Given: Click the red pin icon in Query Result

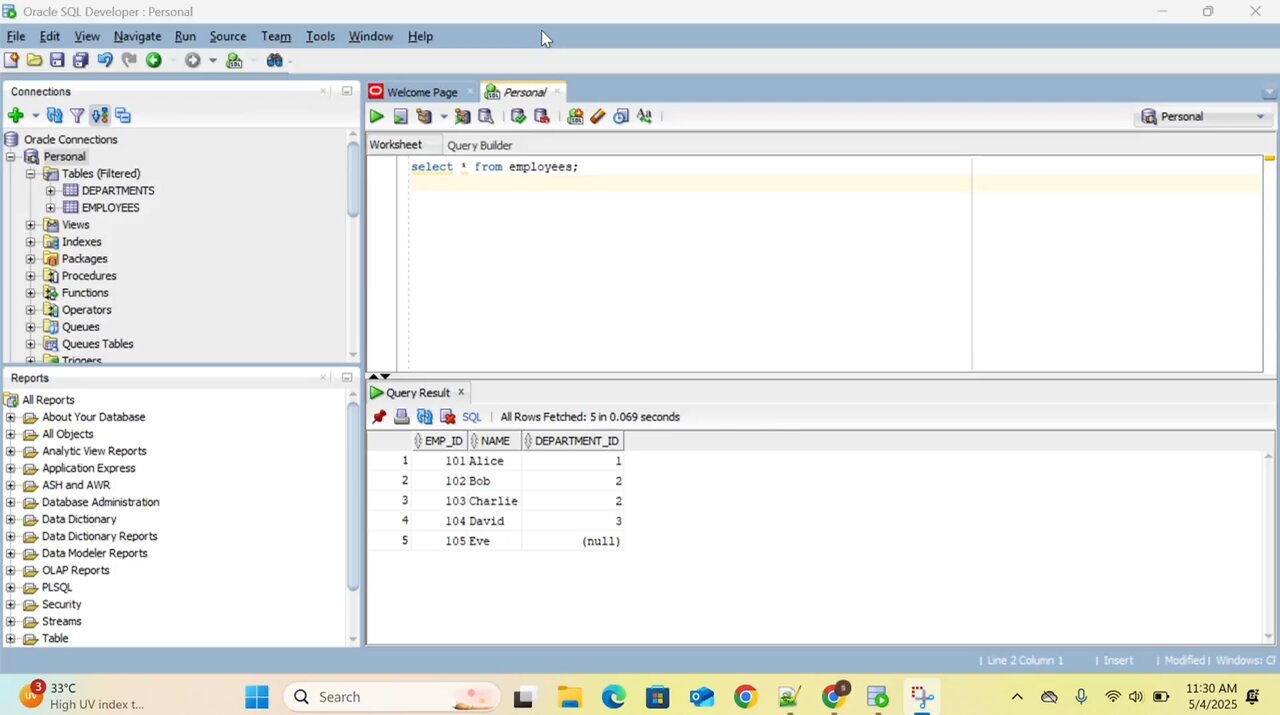Looking at the screenshot, I should (x=379, y=417).
